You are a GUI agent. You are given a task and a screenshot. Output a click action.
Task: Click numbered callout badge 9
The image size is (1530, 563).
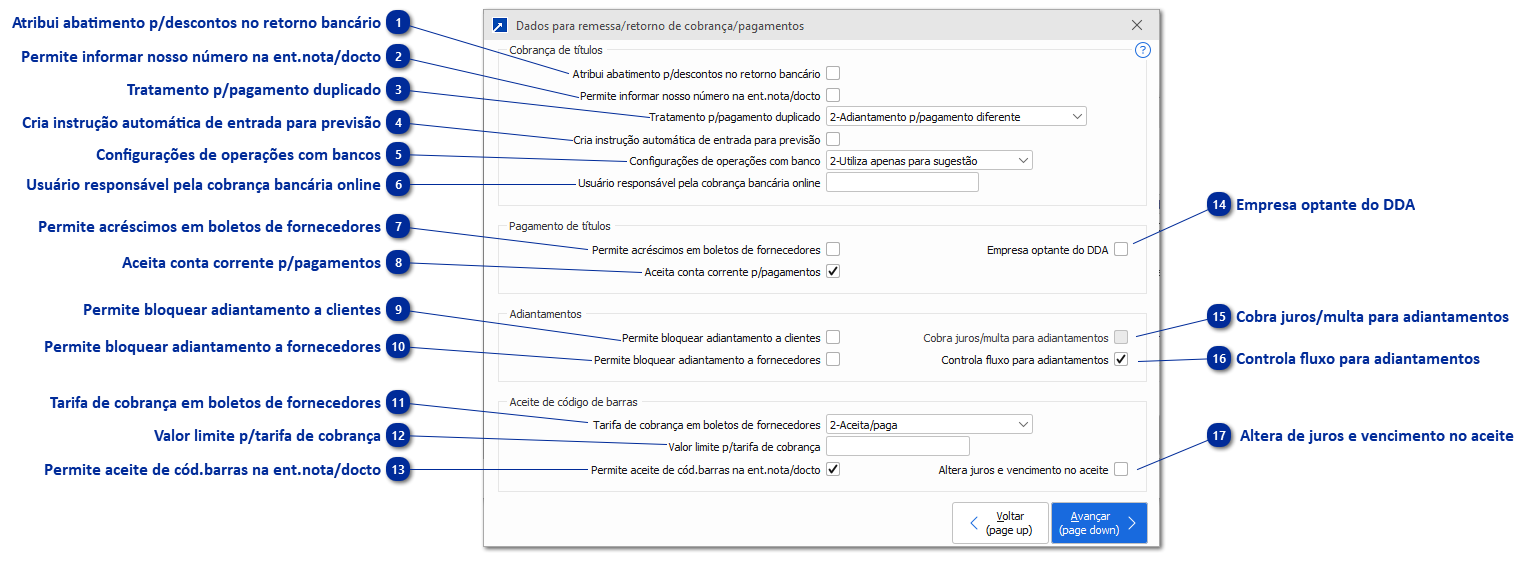[398, 310]
